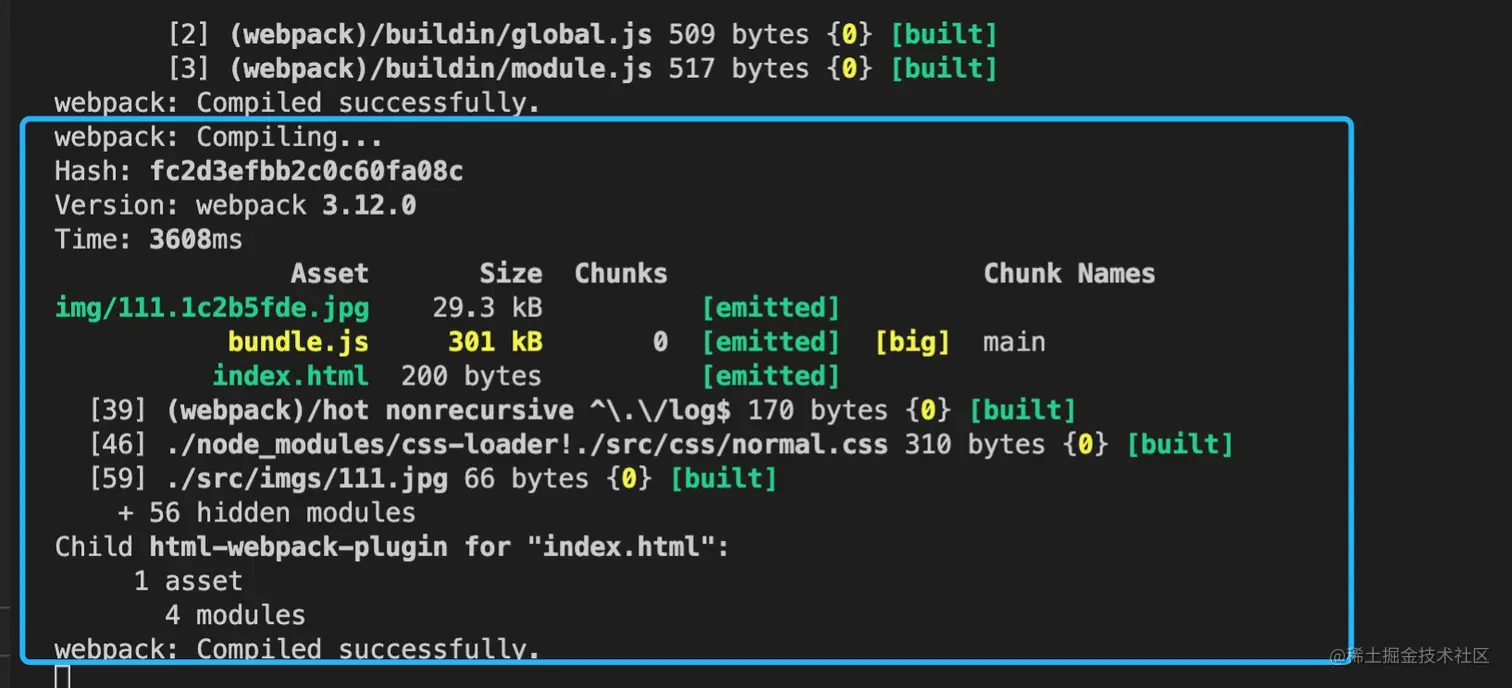Click the 'Child html-webpack-plugin' line
Image resolution: width=1512 pixels, height=688 pixels.
(393, 547)
